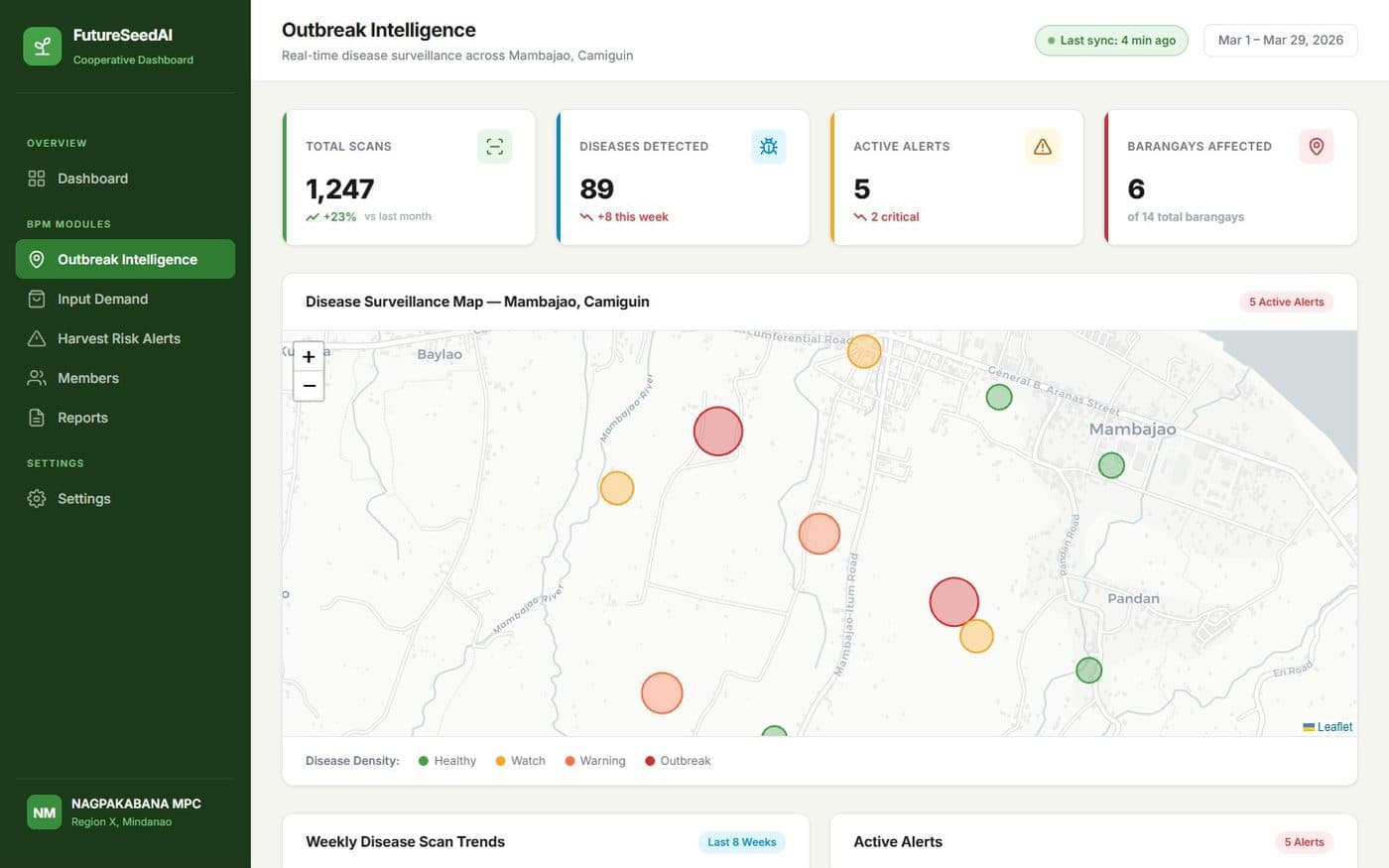Click the Warning legend entry
The image size is (1389, 868).
594,761
